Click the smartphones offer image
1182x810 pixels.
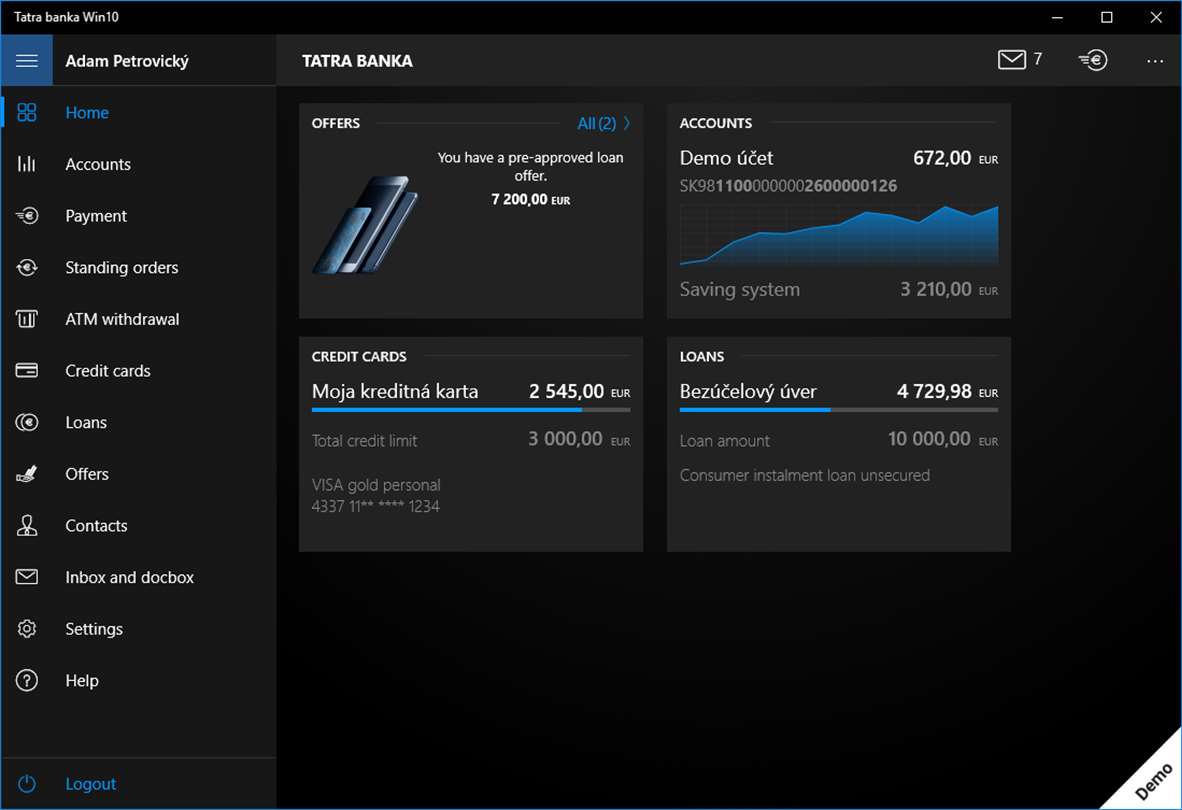[x=366, y=224]
